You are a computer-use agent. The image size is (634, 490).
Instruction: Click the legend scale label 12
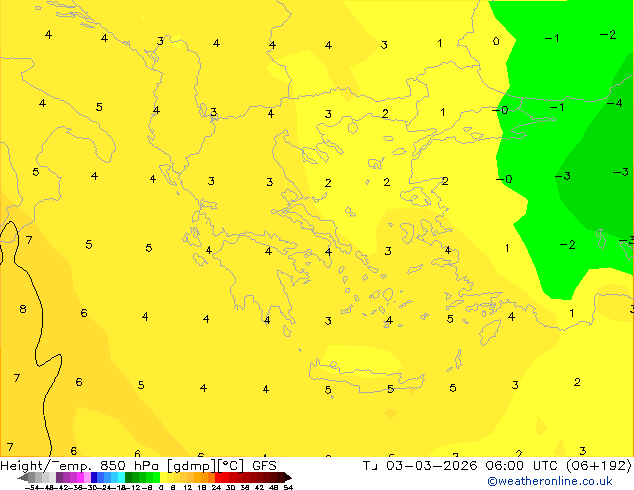tap(188, 488)
